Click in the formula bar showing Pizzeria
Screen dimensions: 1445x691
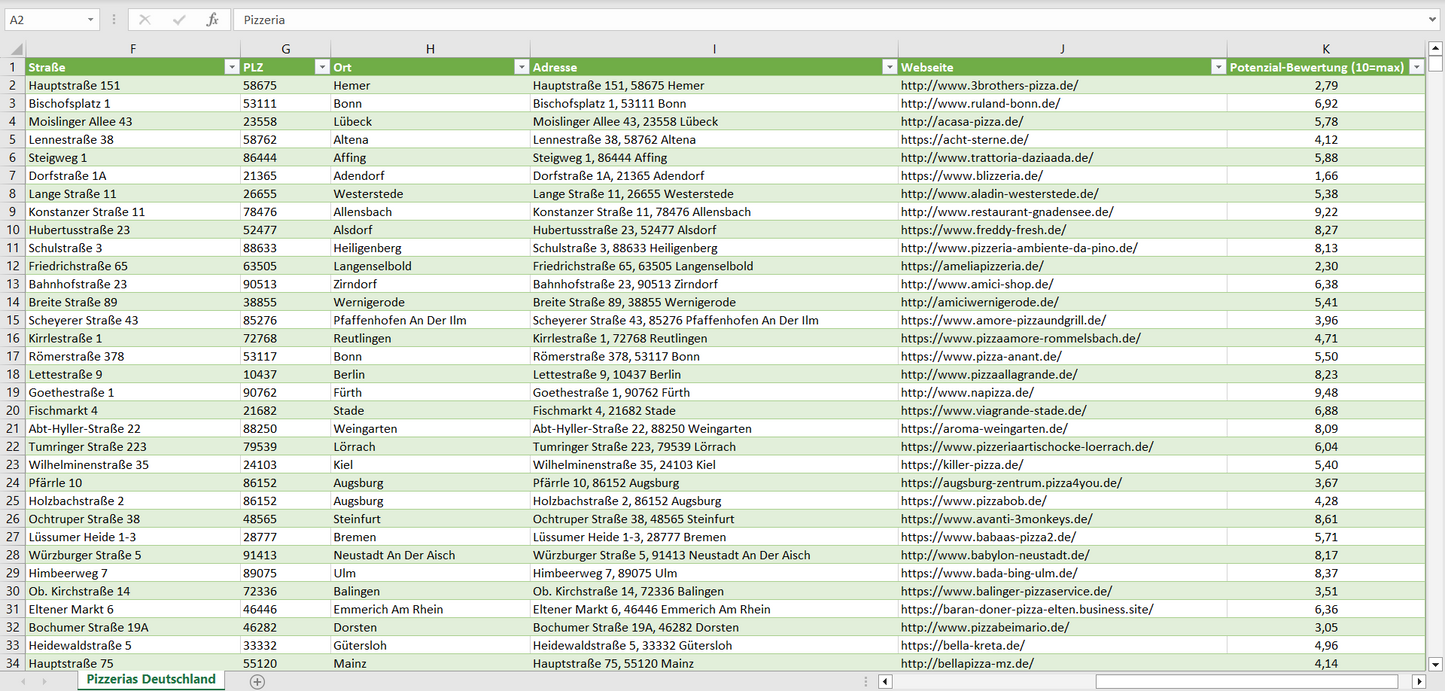click(x=800, y=20)
